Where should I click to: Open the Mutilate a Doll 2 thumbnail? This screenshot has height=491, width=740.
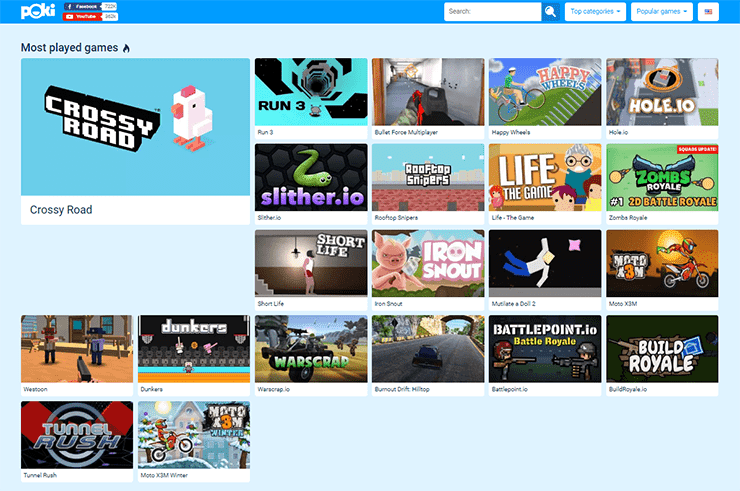(545, 263)
